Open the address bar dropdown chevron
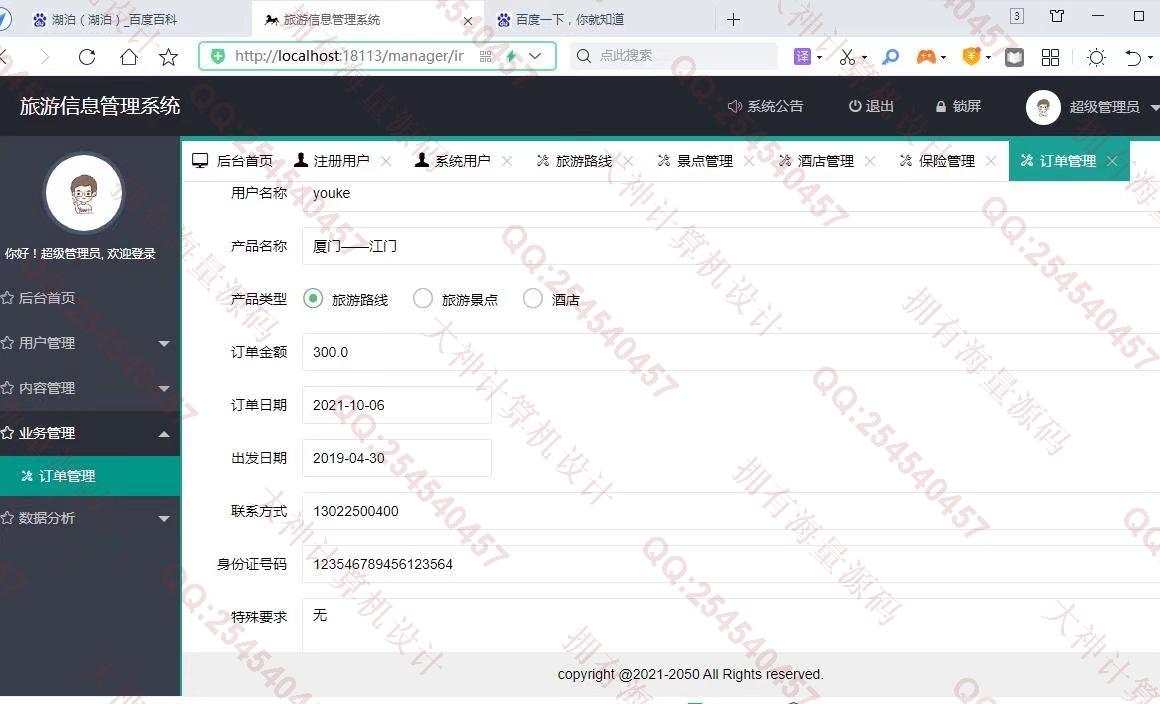Image resolution: width=1160 pixels, height=704 pixels. point(536,56)
